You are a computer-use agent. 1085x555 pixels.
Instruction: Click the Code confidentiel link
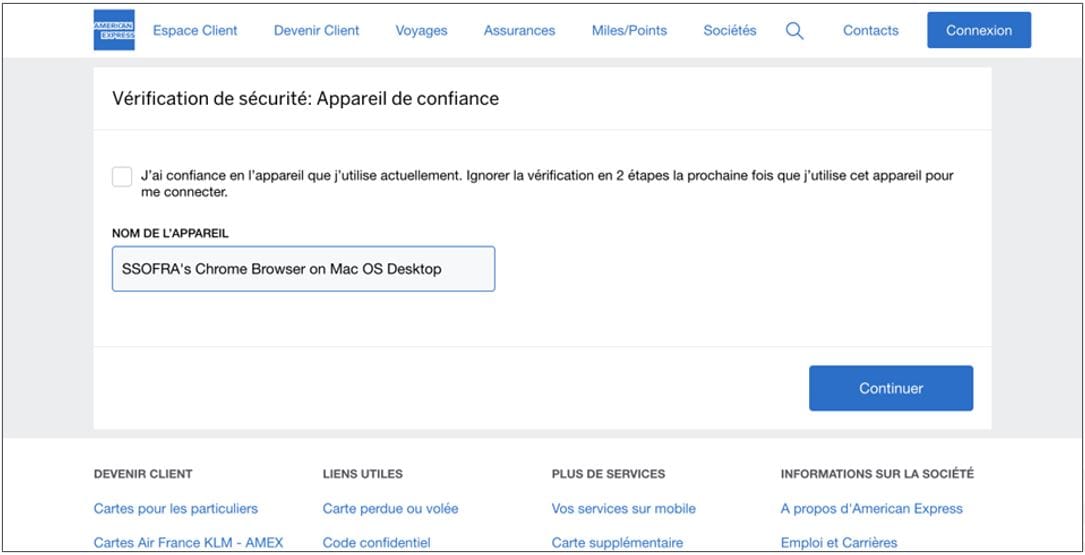click(376, 542)
